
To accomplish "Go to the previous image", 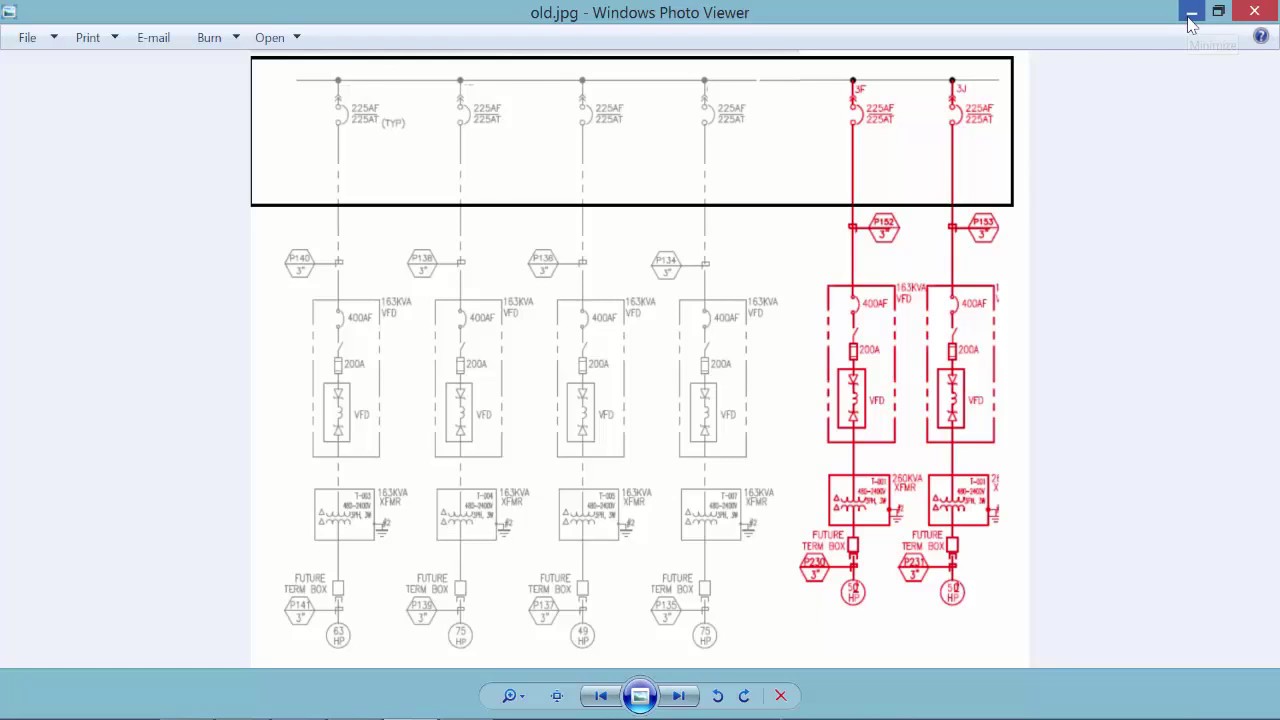I will [x=600, y=696].
